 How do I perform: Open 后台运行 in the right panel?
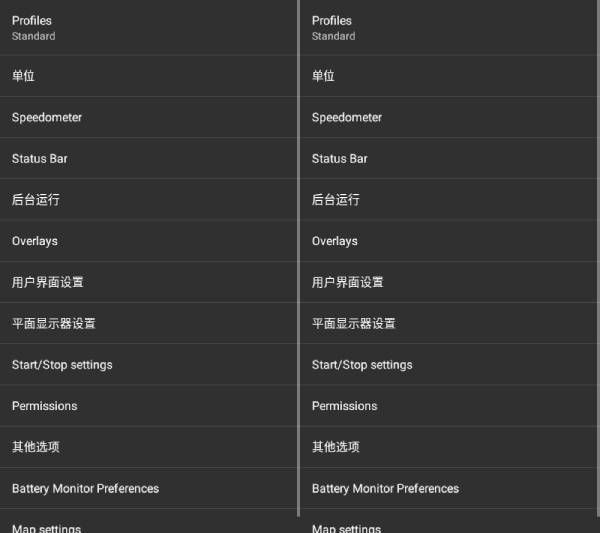click(449, 199)
